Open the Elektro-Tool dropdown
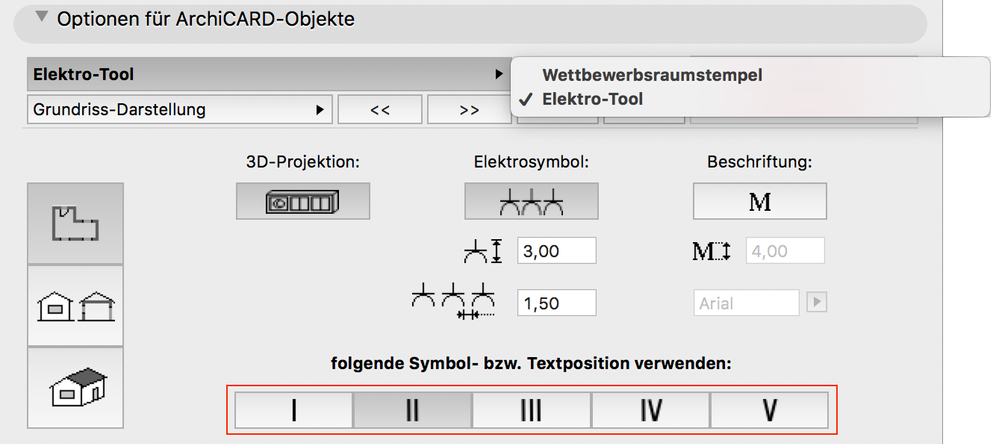This screenshot has width=999, height=444. pos(268,75)
